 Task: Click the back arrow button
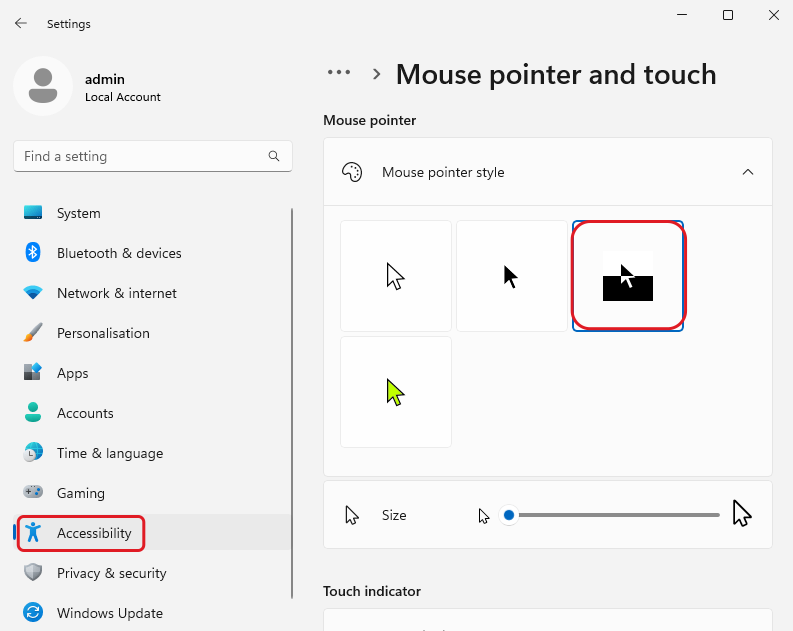(x=21, y=23)
